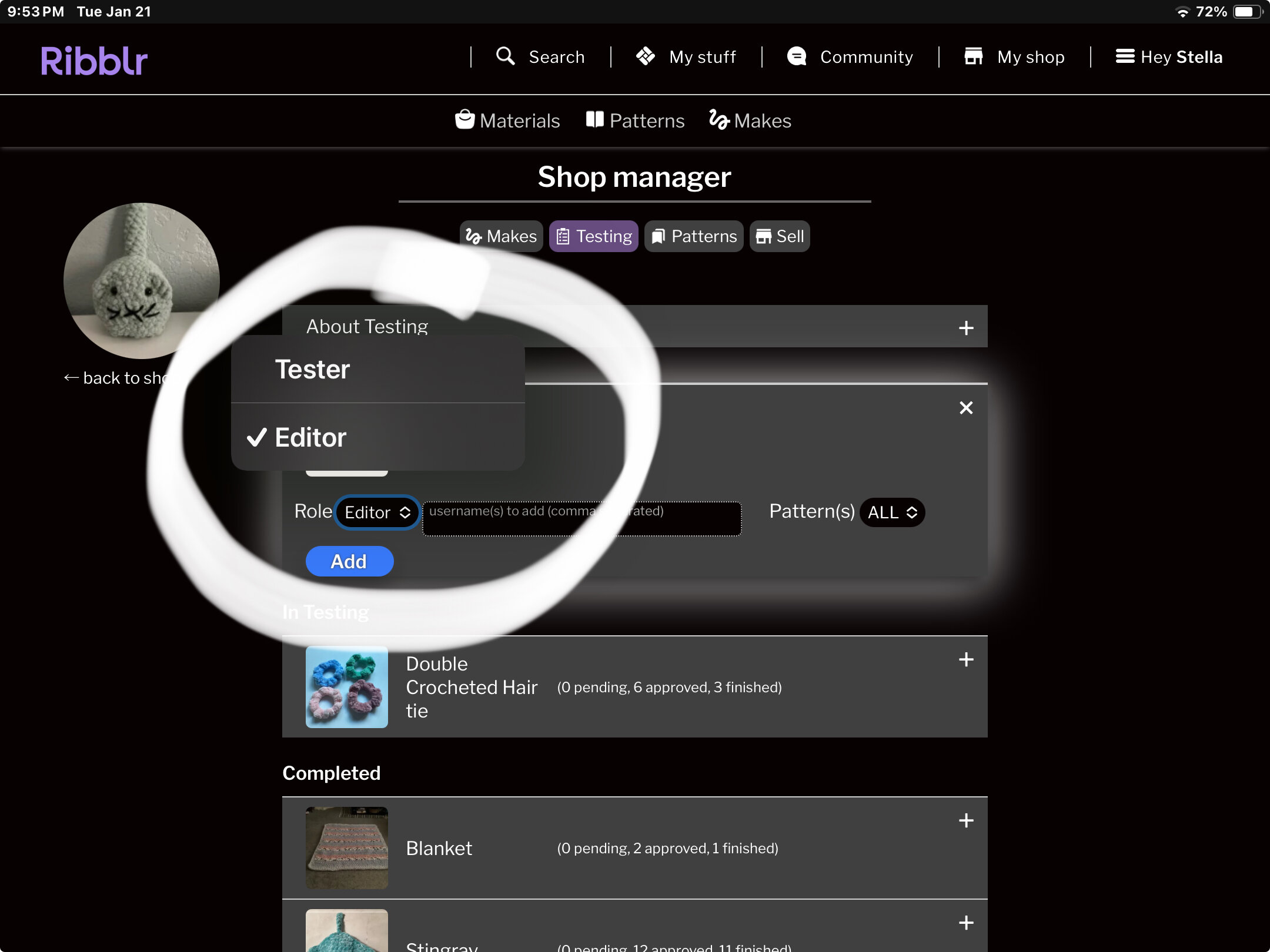Viewport: 1270px width, 952px height.
Task: Click the Makes yarn icon in the sub navigation
Action: point(719,120)
